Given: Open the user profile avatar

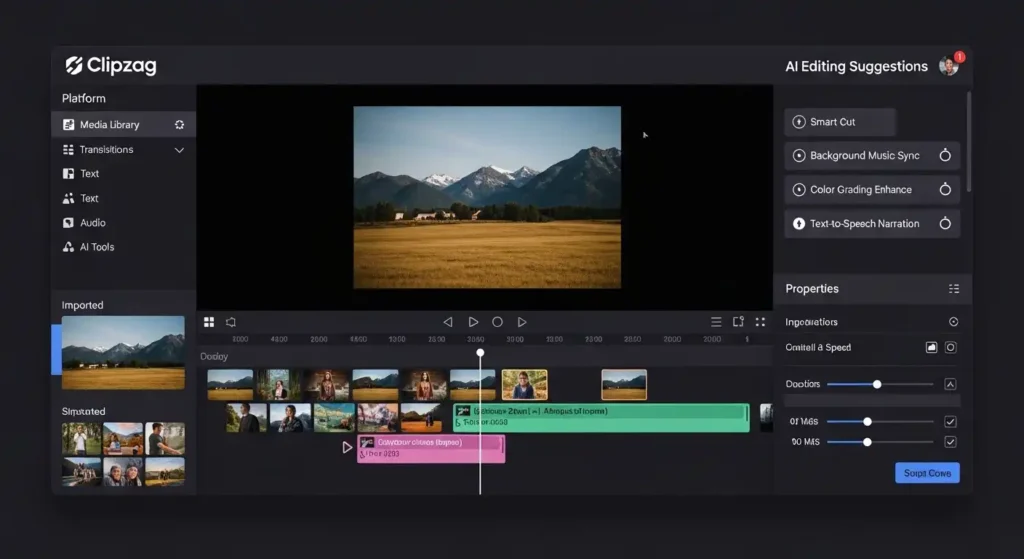Looking at the screenshot, I should click(949, 65).
